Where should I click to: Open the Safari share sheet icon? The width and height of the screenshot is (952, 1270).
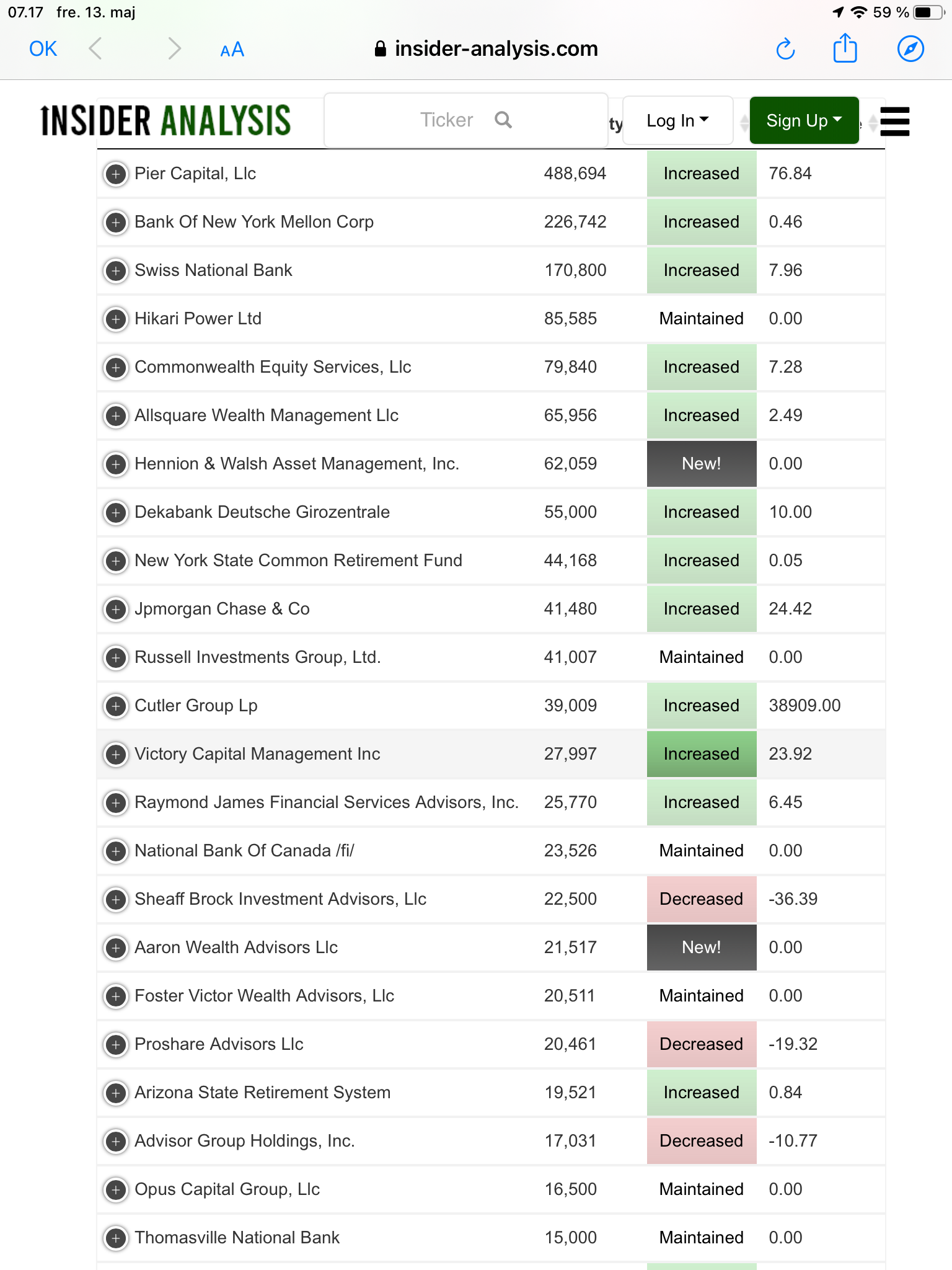[845, 48]
